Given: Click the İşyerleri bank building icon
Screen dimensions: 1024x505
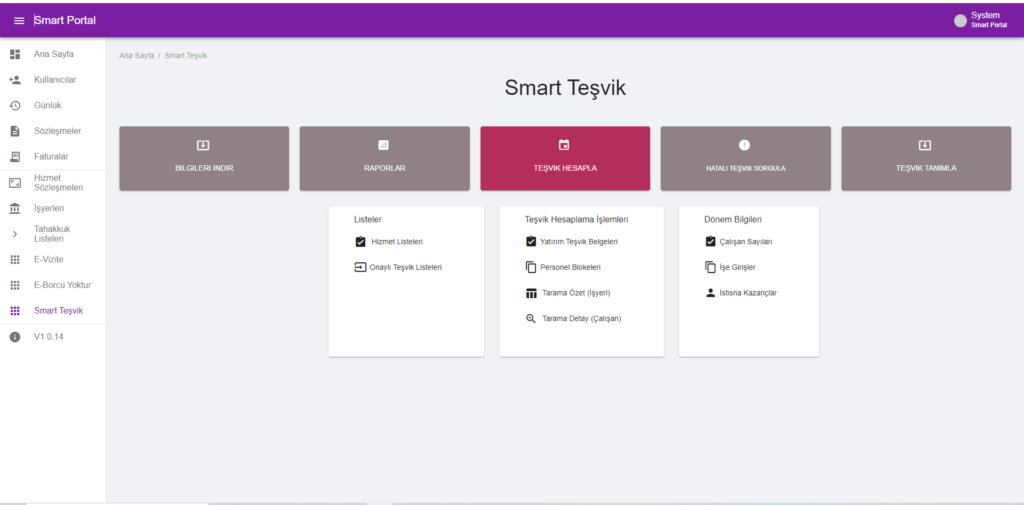Looking at the screenshot, I should [x=15, y=208].
